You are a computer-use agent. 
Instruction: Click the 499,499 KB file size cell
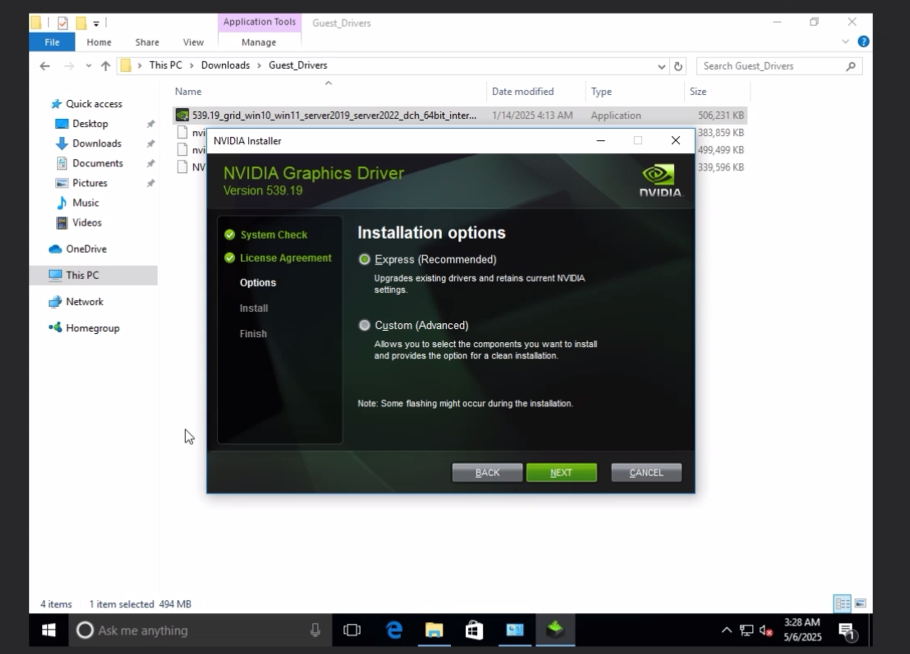(721, 150)
